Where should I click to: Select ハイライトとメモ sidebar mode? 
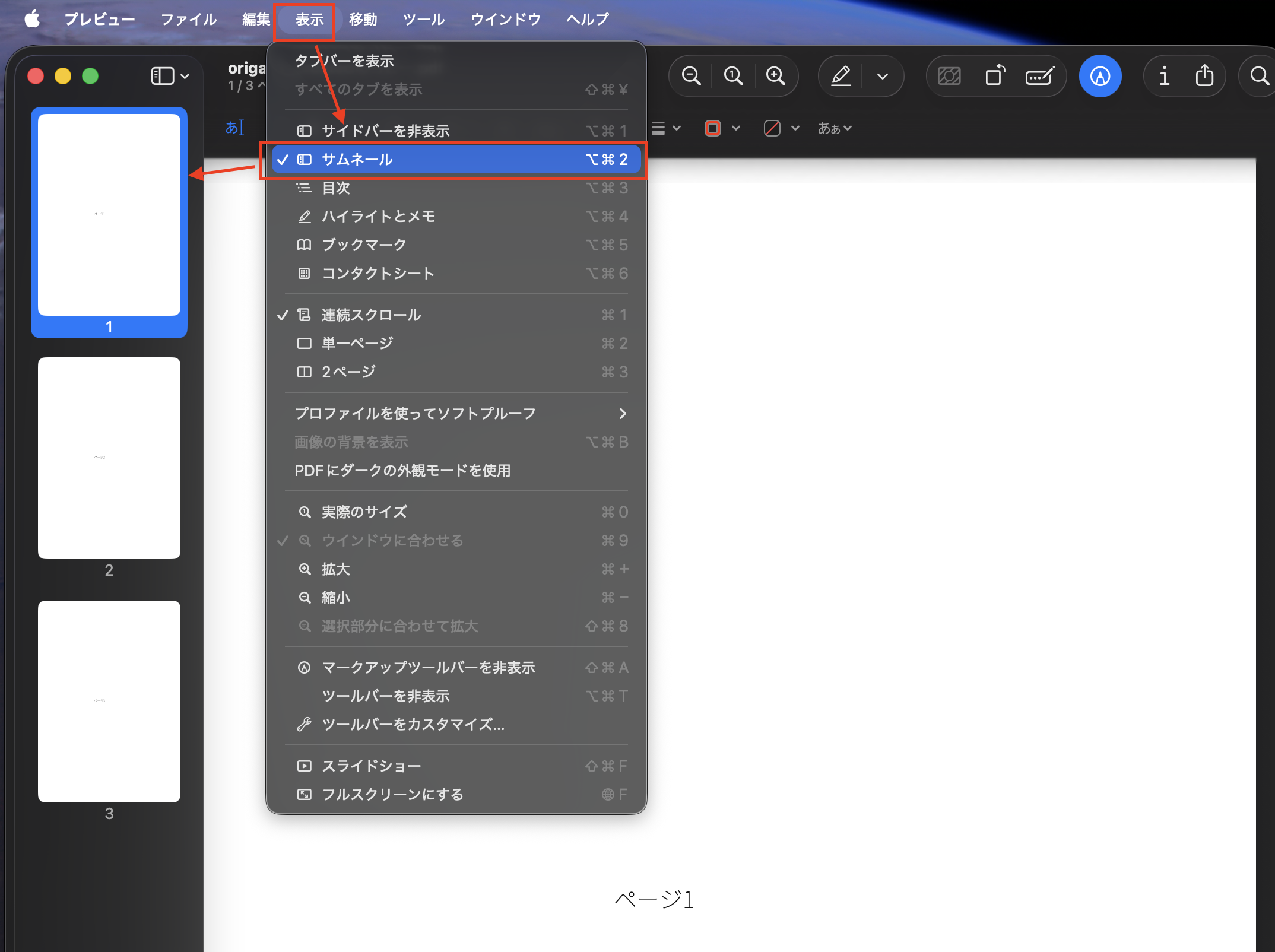tap(456, 216)
